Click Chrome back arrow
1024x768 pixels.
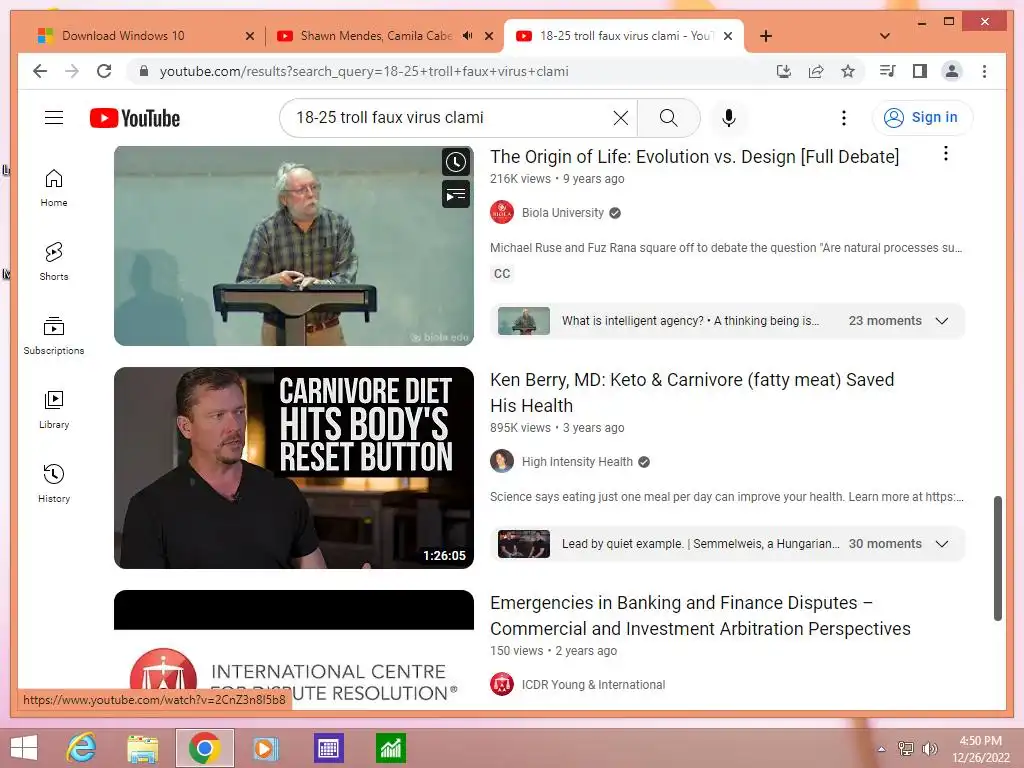pyautogui.click(x=40, y=71)
